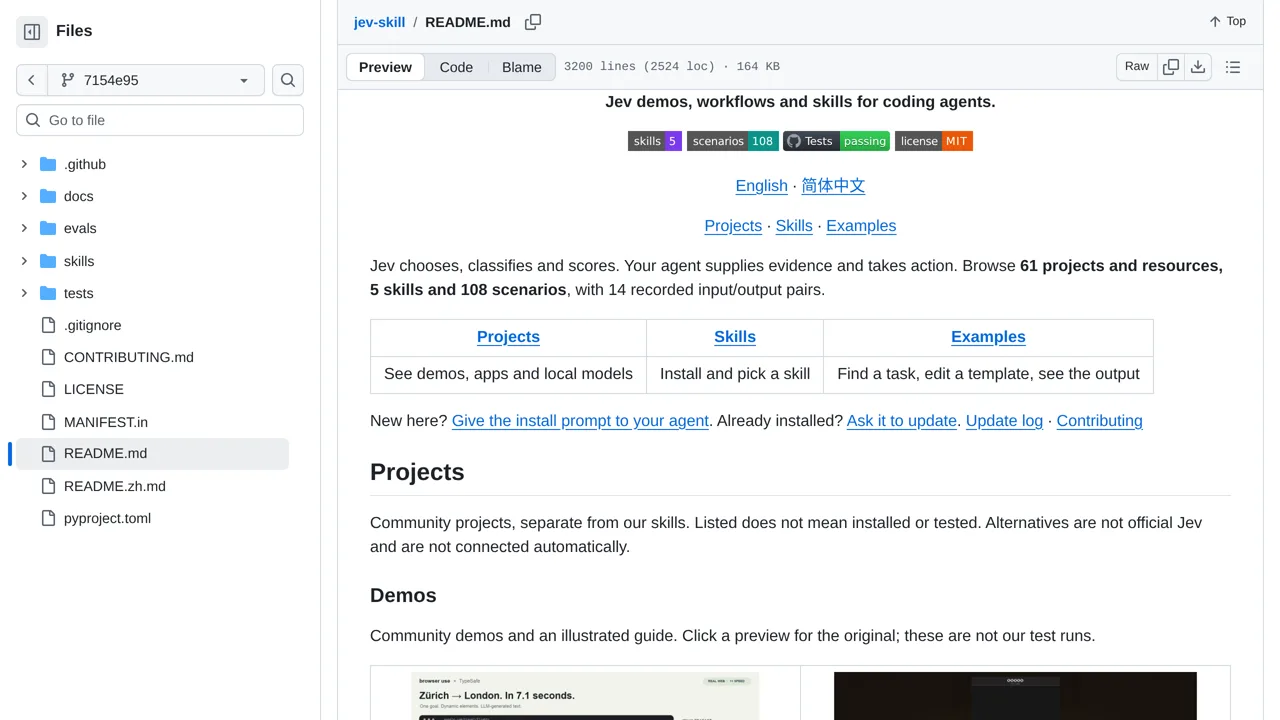
Task: Expand the .github folder chevron
Action: pyautogui.click(x=24, y=164)
